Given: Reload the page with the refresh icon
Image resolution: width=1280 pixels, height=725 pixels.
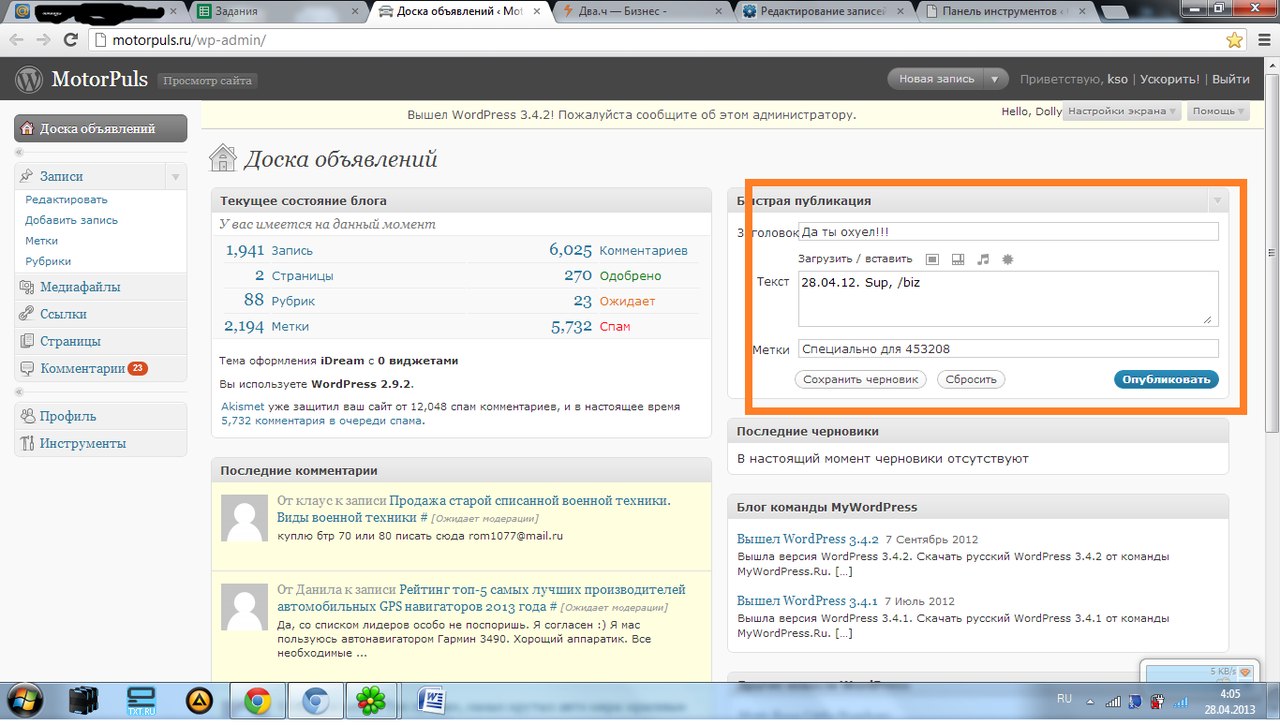Looking at the screenshot, I should click(x=70, y=40).
